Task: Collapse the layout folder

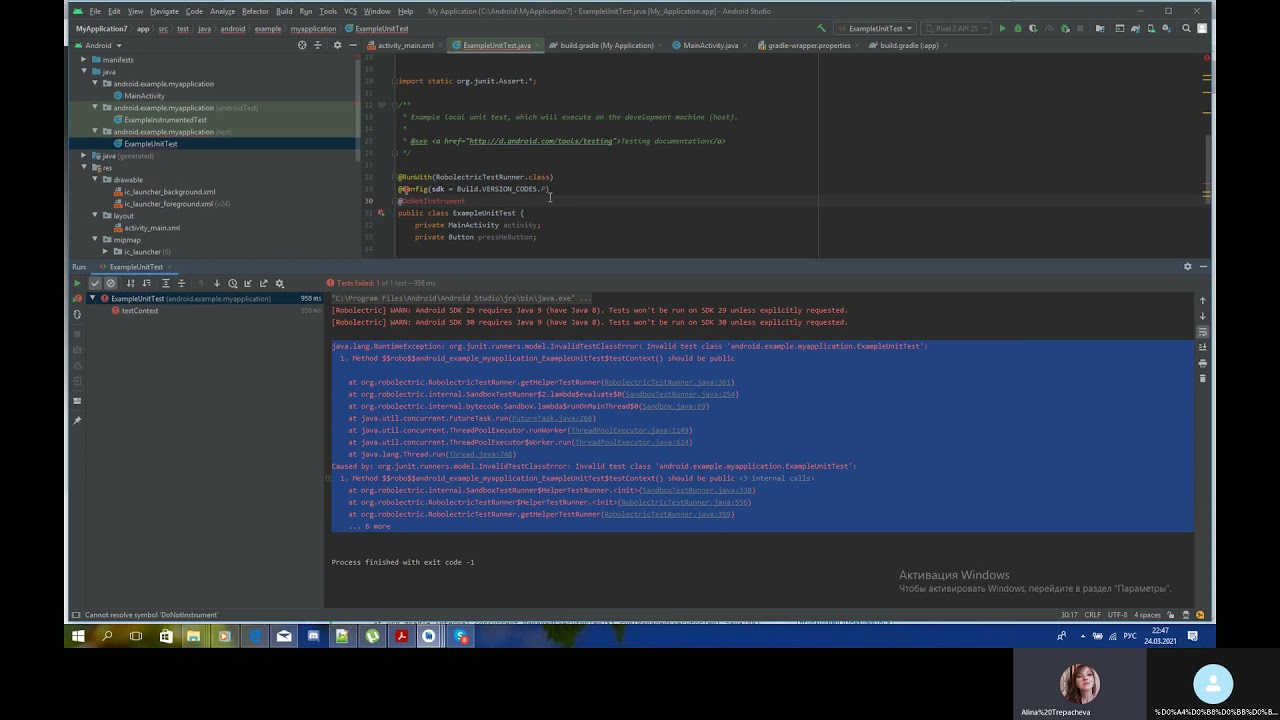Action: pos(95,216)
